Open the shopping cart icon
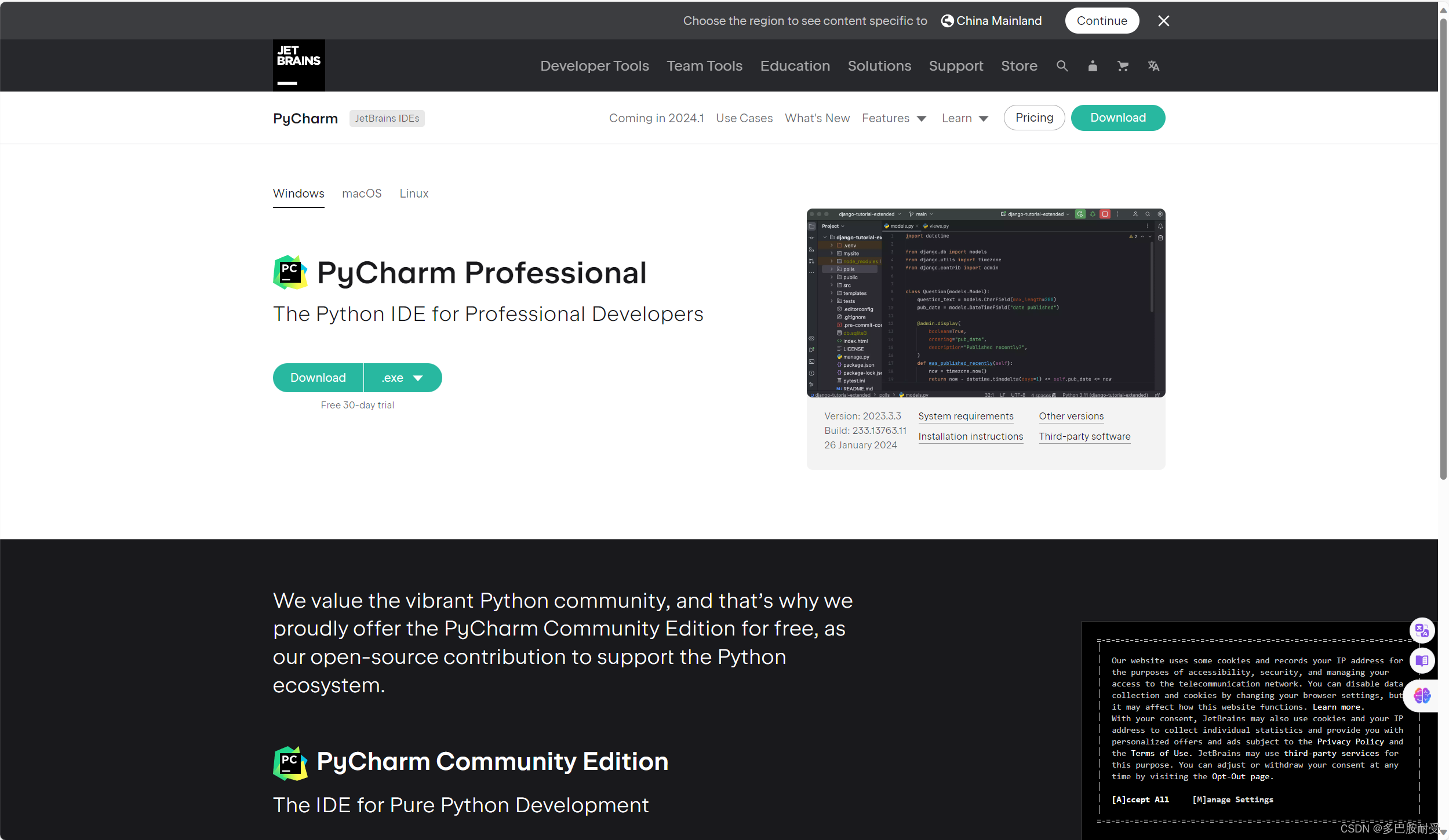Image resolution: width=1449 pixels, height=840 pixels. (x=1123, y=66)
